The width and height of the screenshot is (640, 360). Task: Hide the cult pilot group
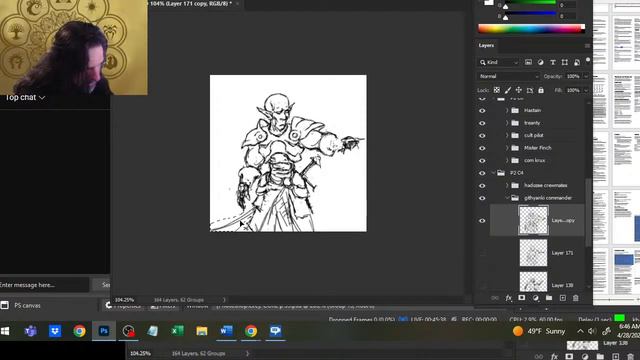[x=482, y=136]
